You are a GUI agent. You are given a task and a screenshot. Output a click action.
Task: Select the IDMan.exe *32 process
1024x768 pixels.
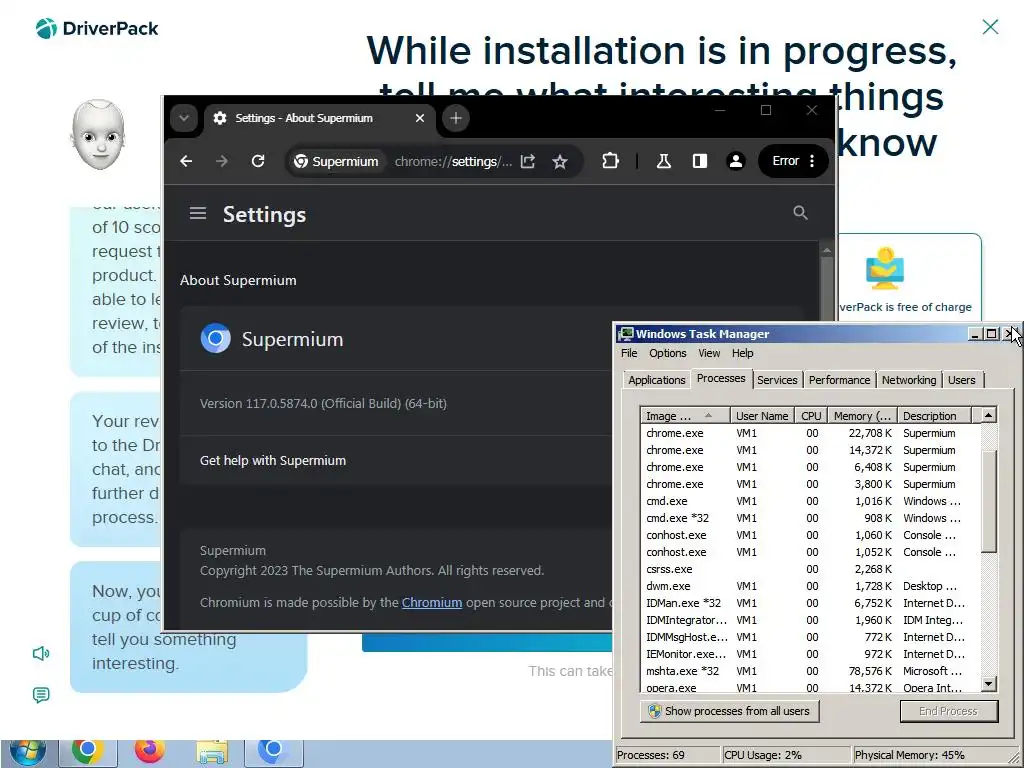pyautogui.click(x=810, y=603)
